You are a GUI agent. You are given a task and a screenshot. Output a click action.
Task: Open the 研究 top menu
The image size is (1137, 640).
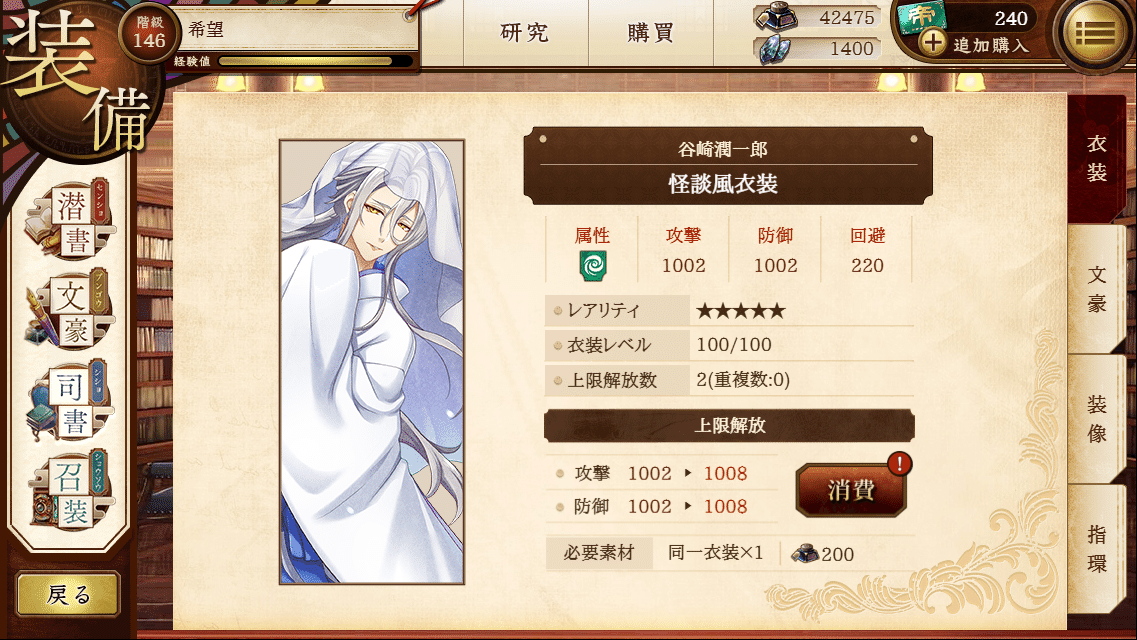(x=525, y=33)
